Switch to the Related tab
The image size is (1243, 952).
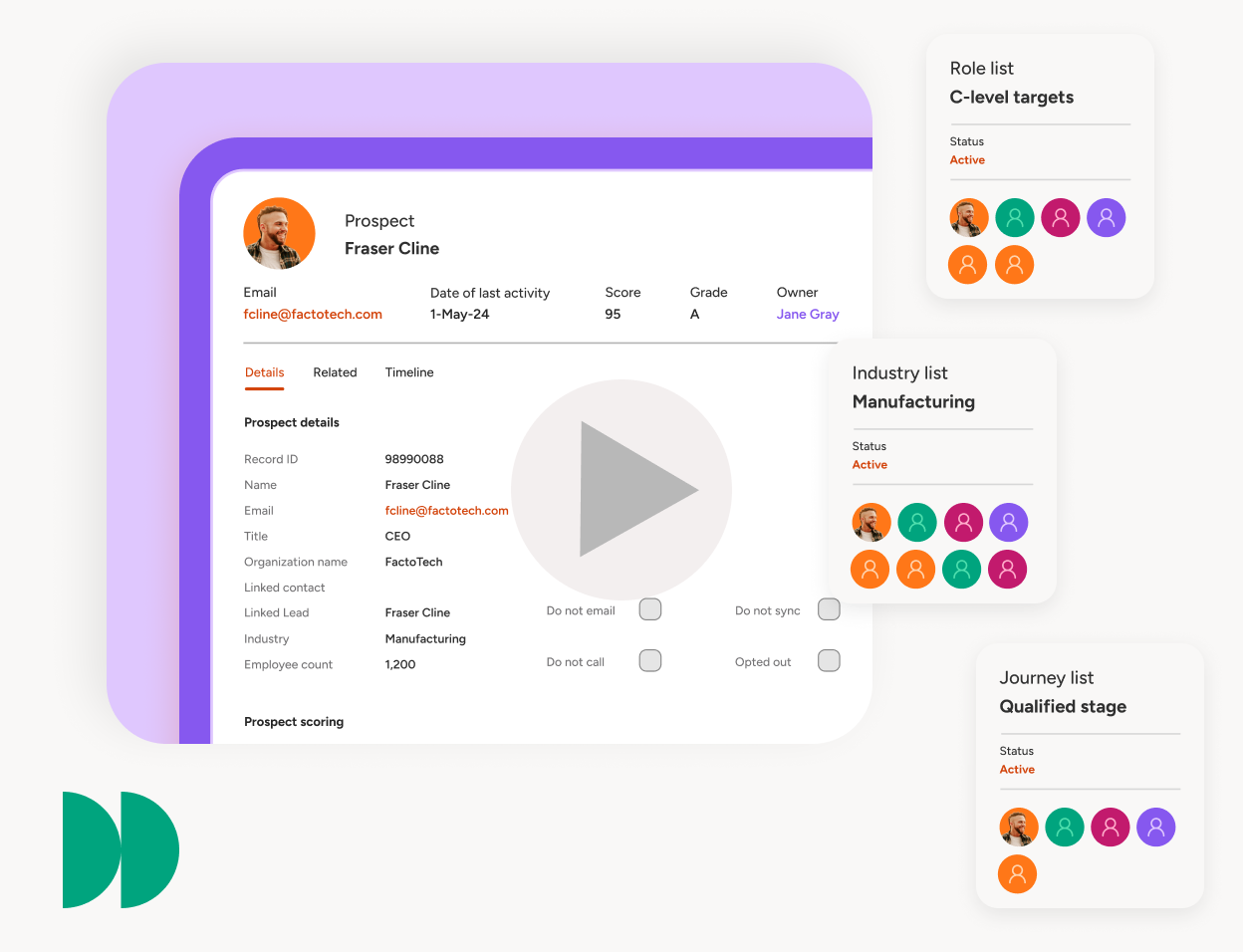coord(335,372)
